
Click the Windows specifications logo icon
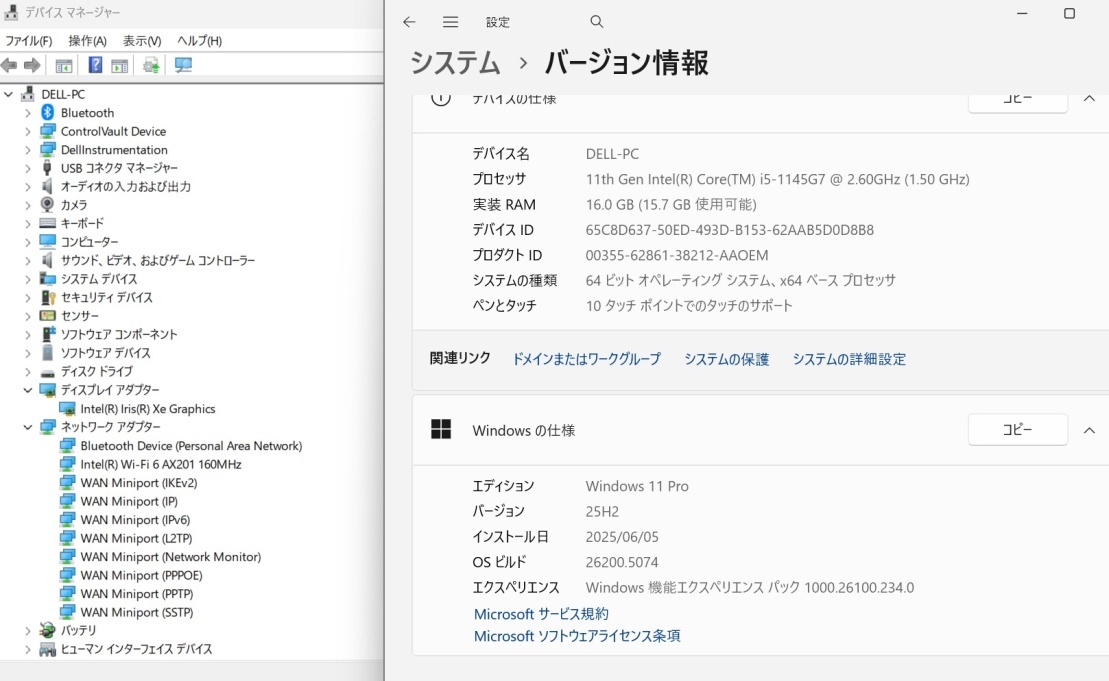point(441,430)
